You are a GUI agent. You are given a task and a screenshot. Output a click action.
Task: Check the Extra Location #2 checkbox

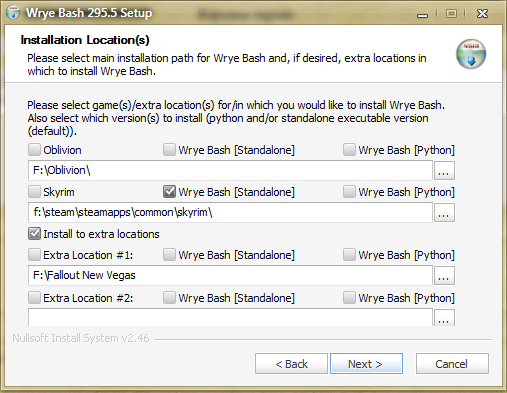34,298
